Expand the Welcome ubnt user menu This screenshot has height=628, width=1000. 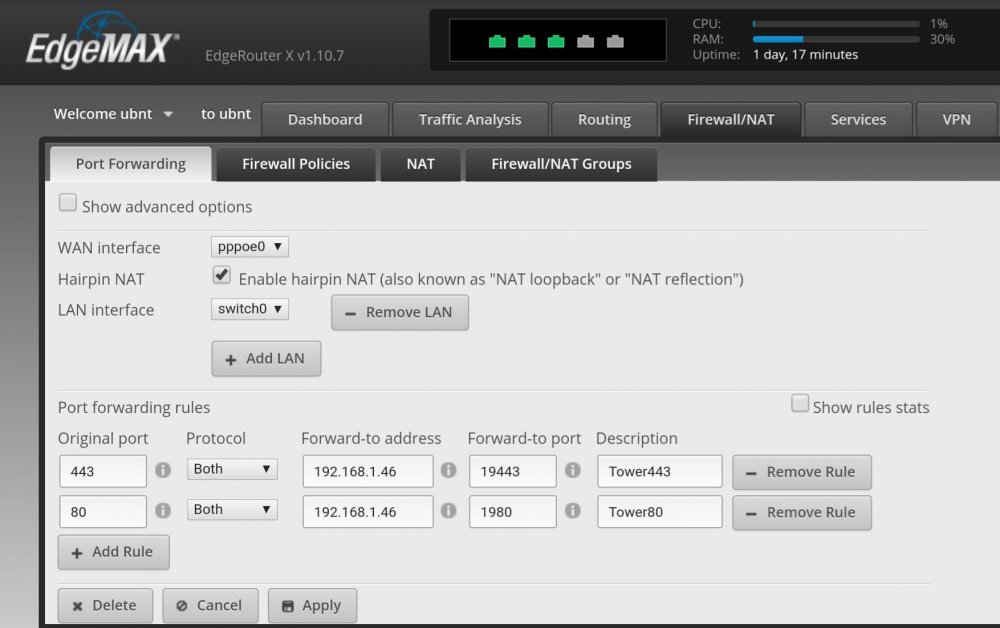pyautogui.click(x=113, y=114)
